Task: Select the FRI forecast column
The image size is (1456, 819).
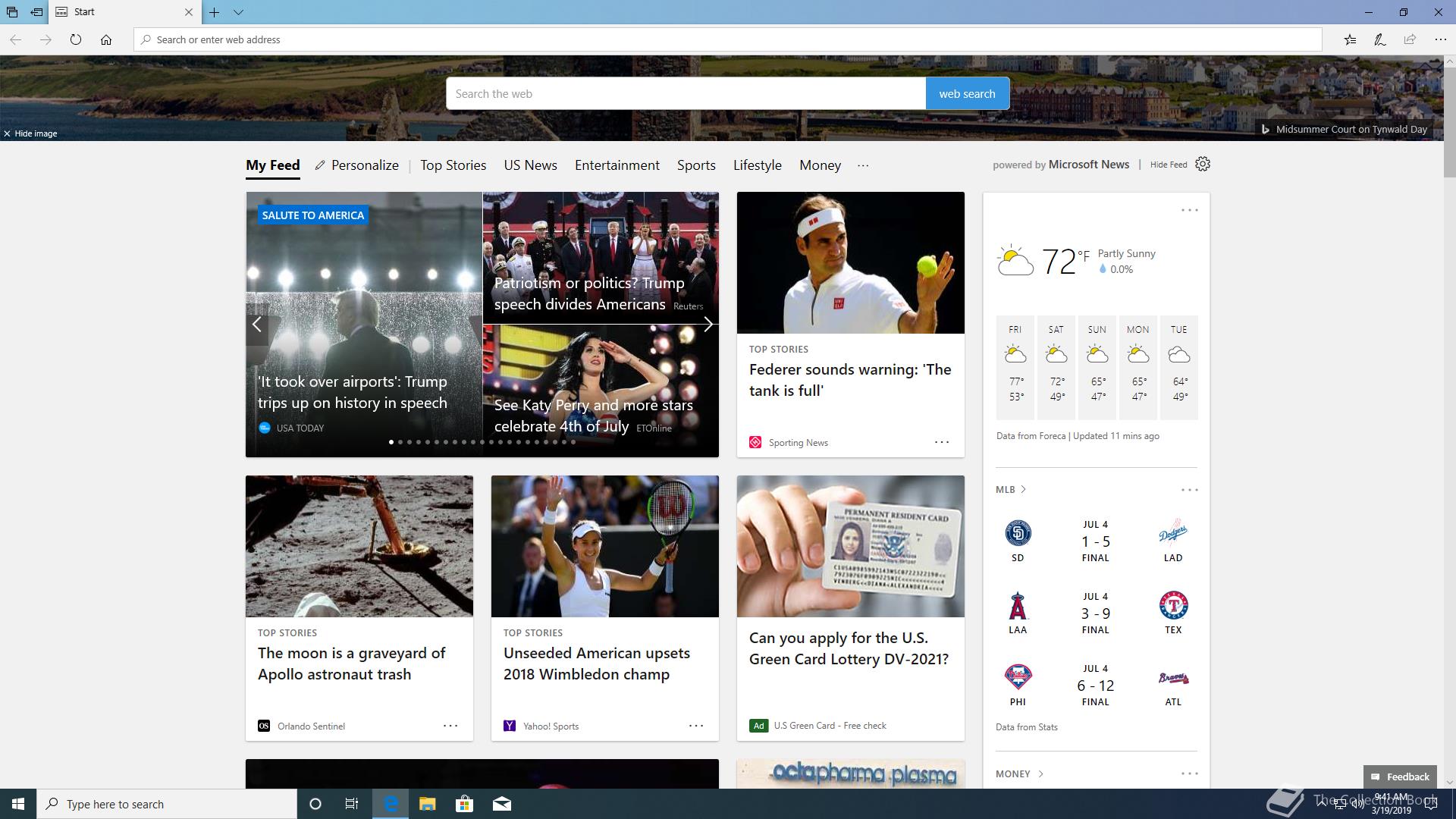Action: pos(1015,367)
